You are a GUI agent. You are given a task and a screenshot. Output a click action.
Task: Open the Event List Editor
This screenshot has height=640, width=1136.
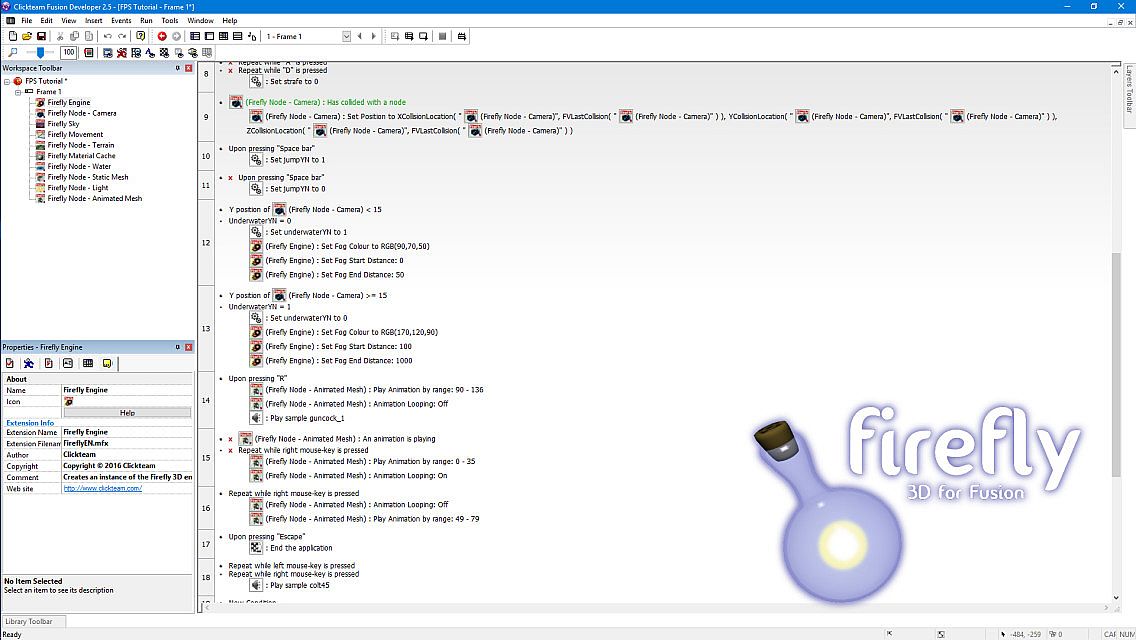(238, 36)
